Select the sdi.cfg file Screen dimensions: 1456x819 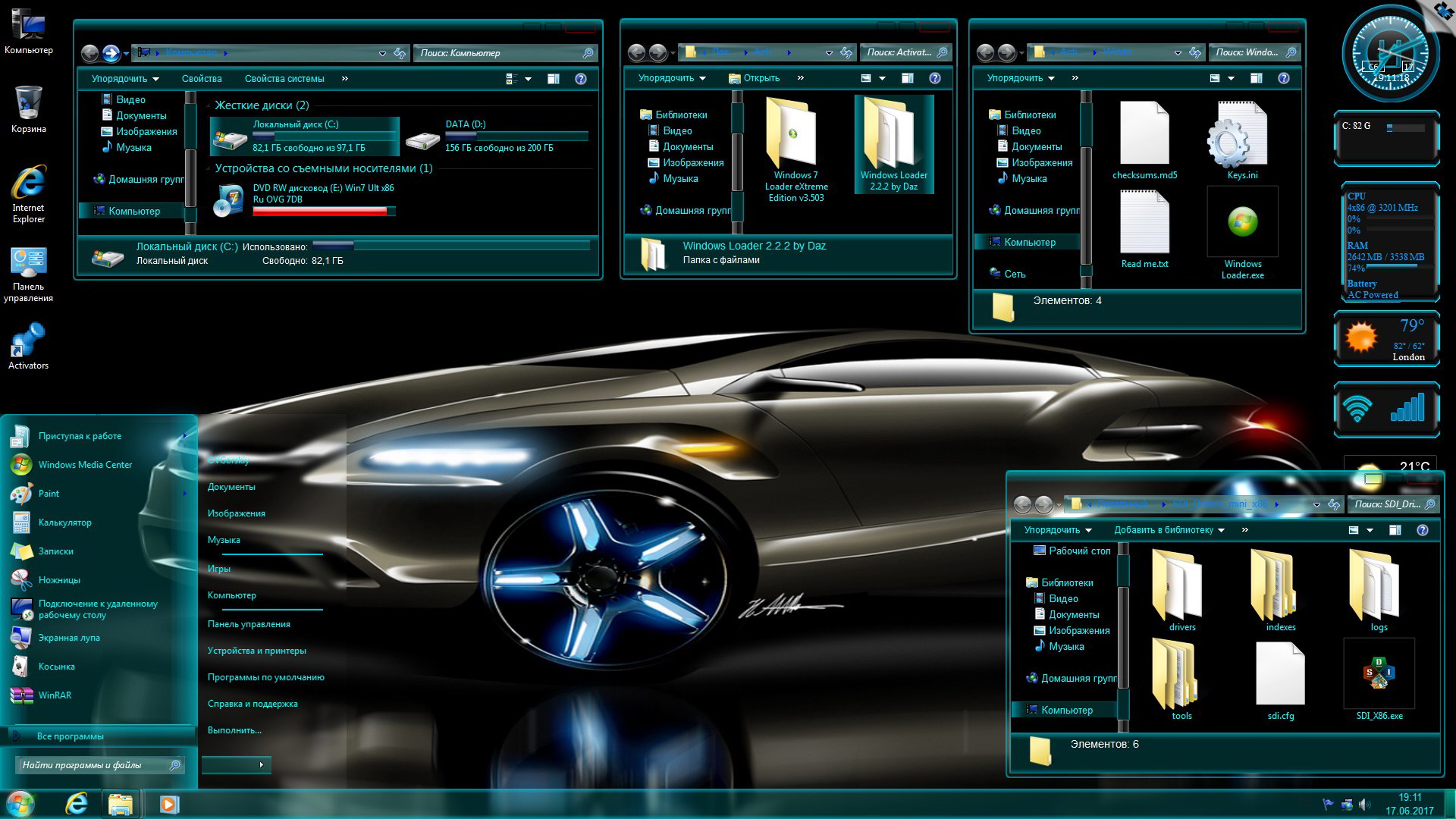1280,679
